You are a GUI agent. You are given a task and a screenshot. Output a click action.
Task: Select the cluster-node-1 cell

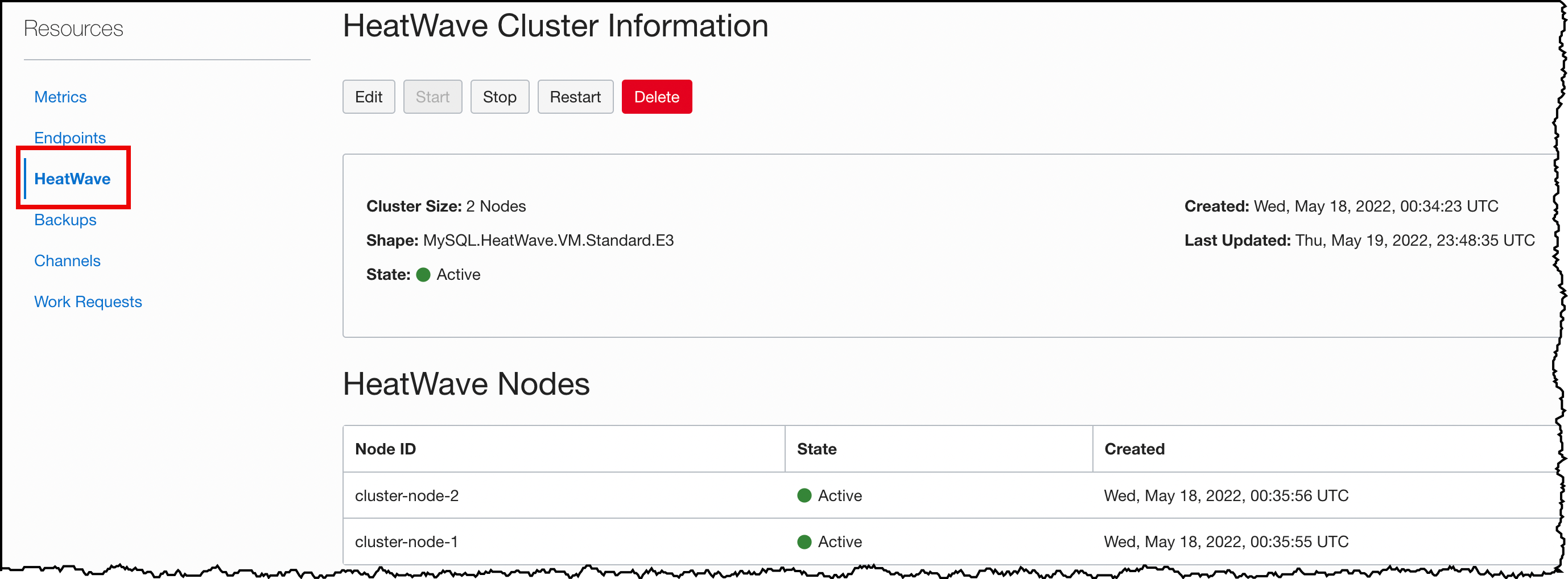pos(564,542)
